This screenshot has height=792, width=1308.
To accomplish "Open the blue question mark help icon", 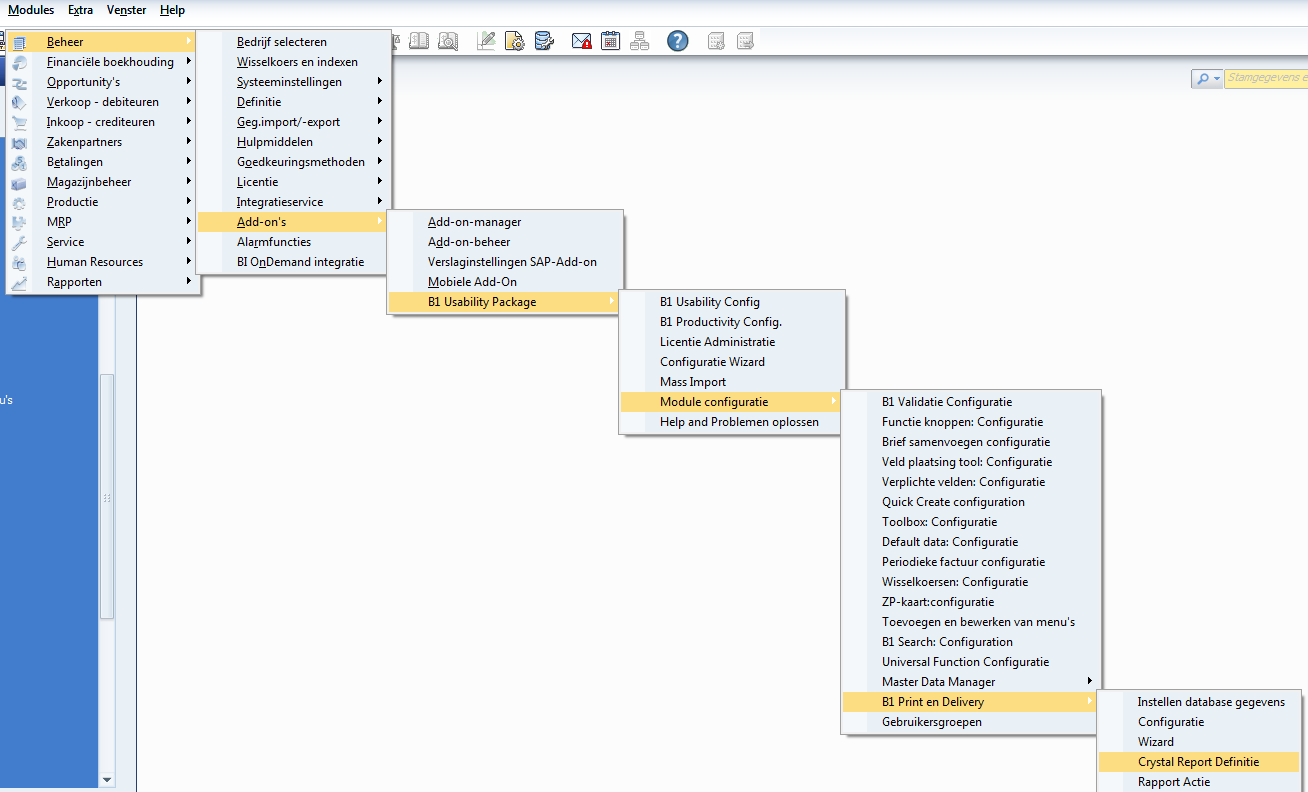I will pos(678,41).
